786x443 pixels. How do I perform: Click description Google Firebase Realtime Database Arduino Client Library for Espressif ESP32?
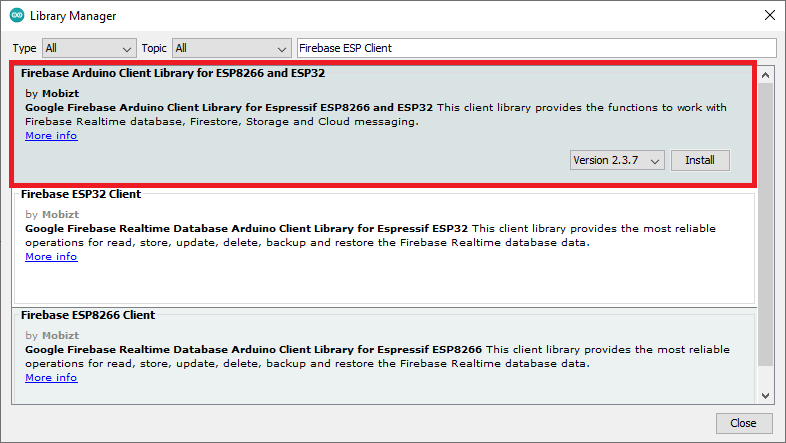pyautogui.click(x=246, y=229)
